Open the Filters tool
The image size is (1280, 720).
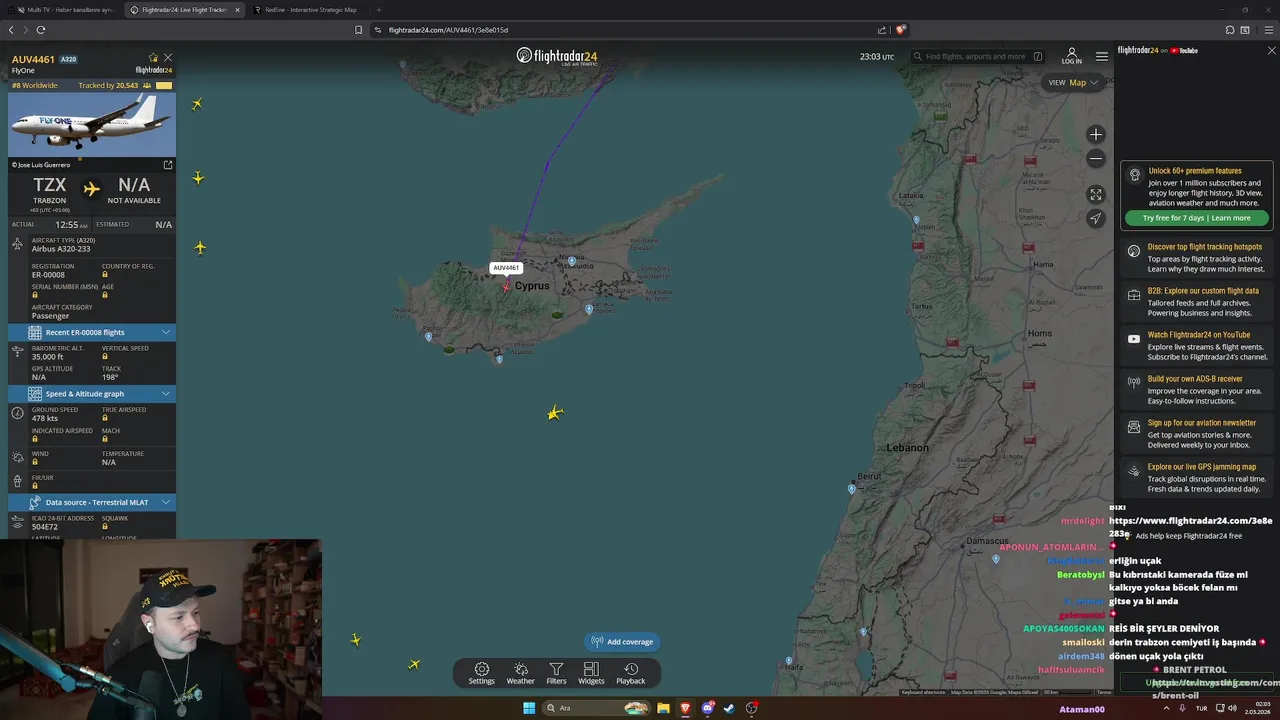point(556,673)
